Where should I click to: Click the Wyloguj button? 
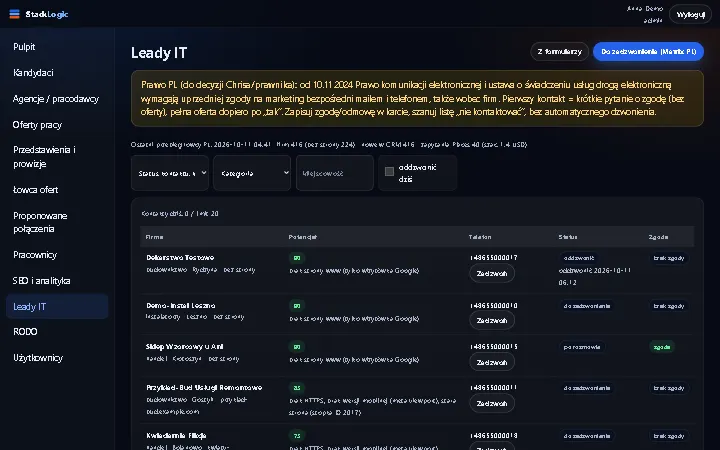click(690, 15)
